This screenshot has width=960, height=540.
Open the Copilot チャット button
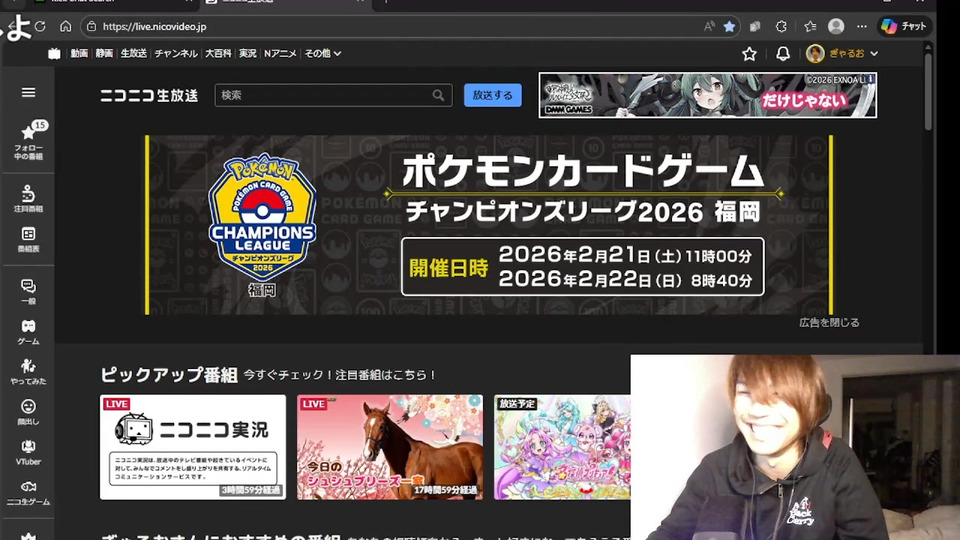(904, 26)
